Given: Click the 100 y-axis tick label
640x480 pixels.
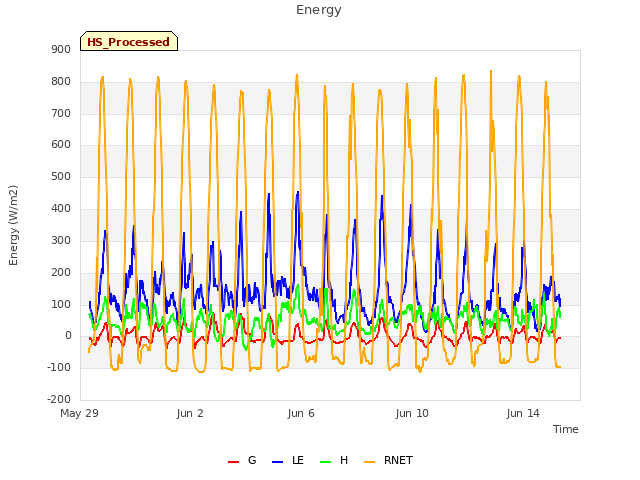Looking at the screenshot, I should (61, 304).
